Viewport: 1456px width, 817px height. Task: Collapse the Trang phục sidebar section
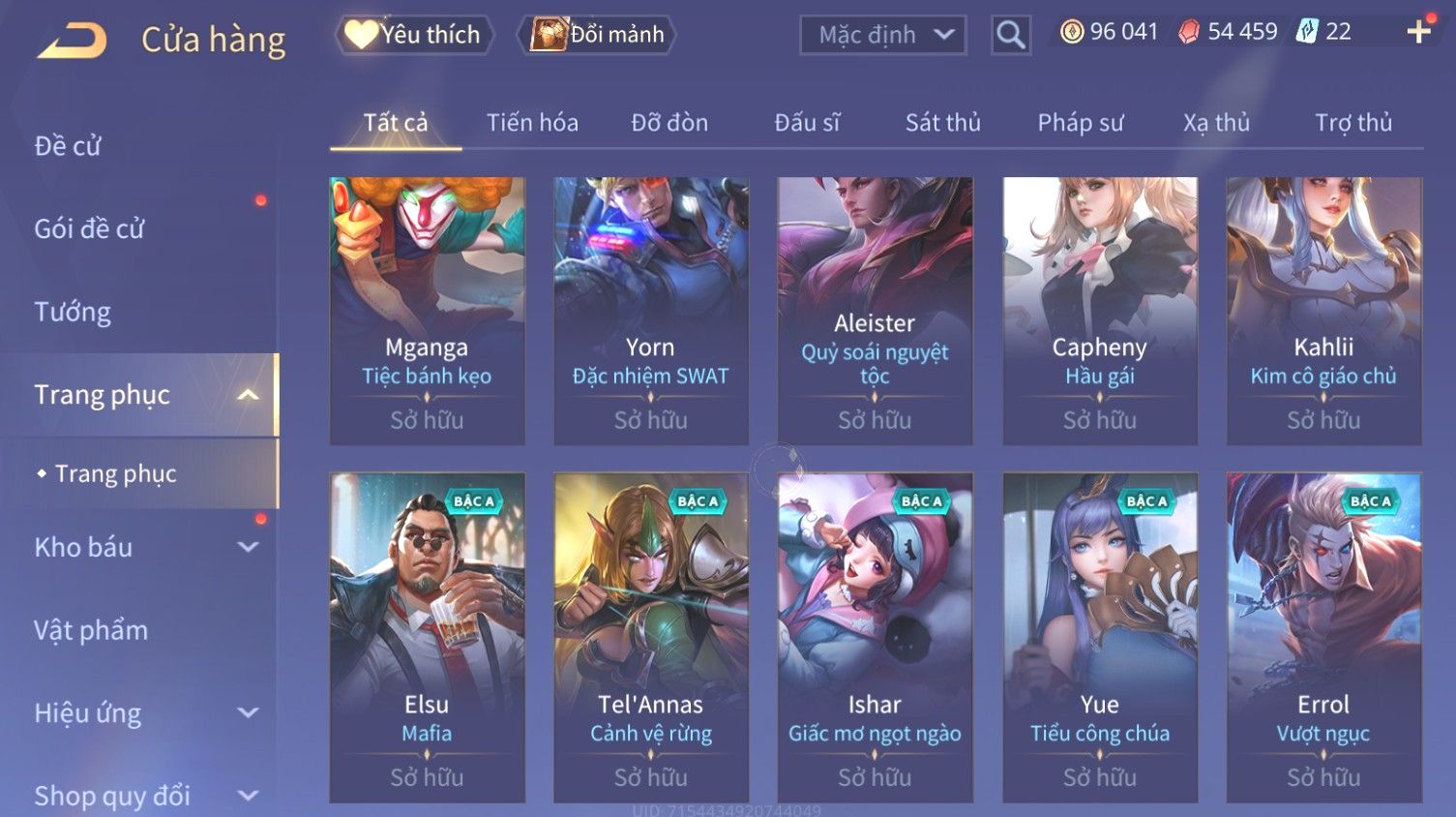click(x=248, y=395)
